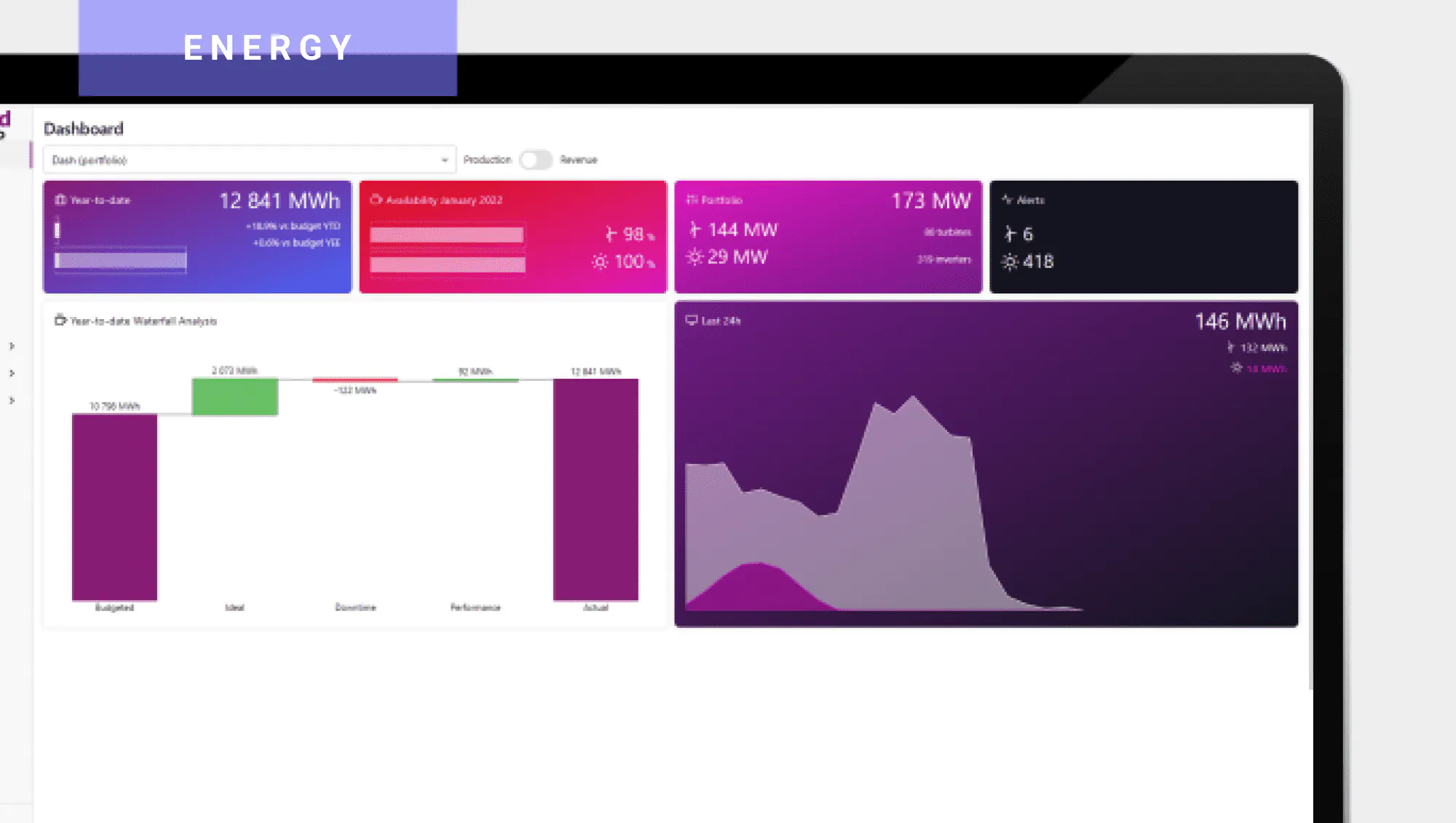
Task: Click the solar availability progress bar
Action: click(x=447, y=264)
